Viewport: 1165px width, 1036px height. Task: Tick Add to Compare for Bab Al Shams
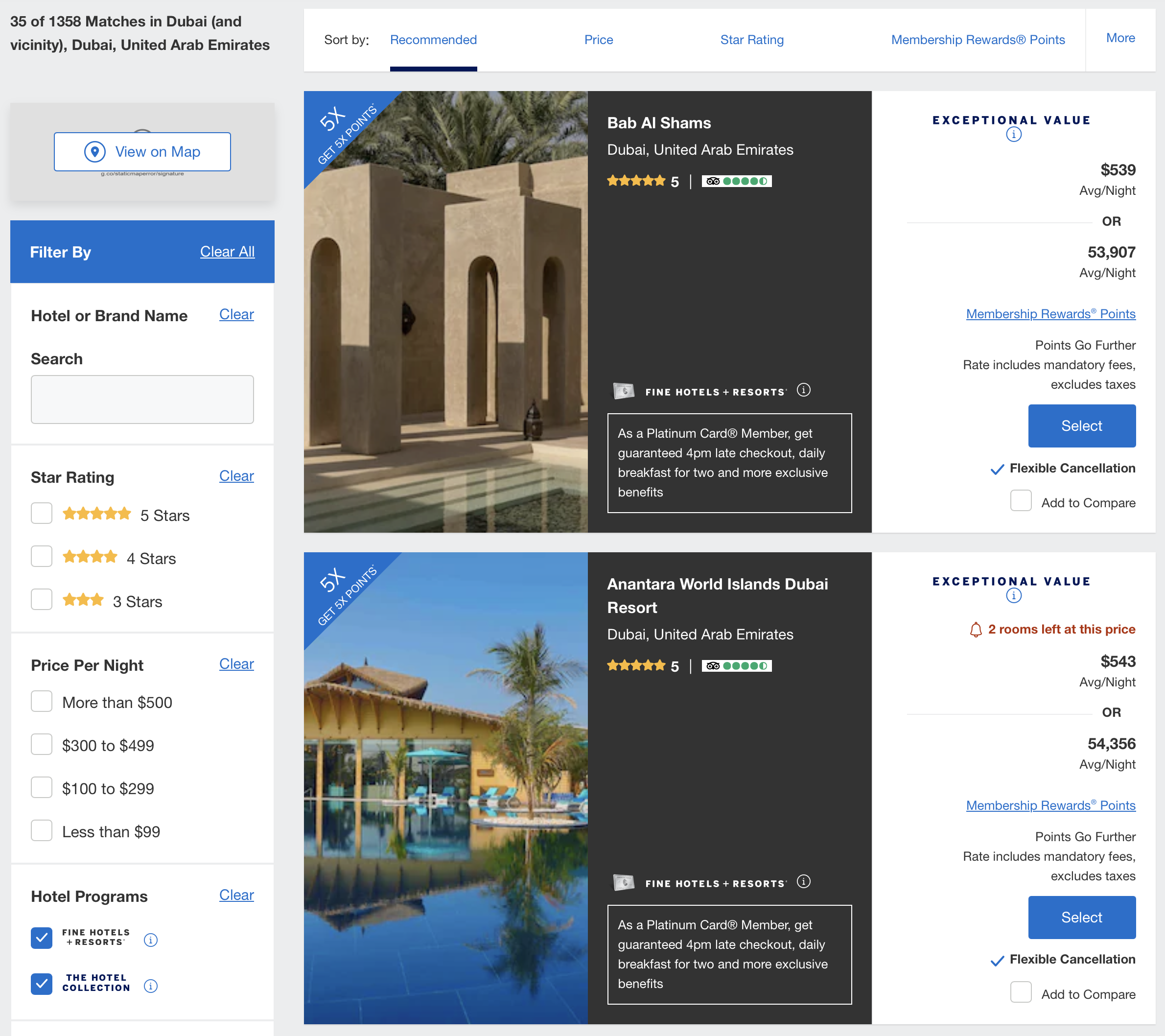tap(1021, 500)
